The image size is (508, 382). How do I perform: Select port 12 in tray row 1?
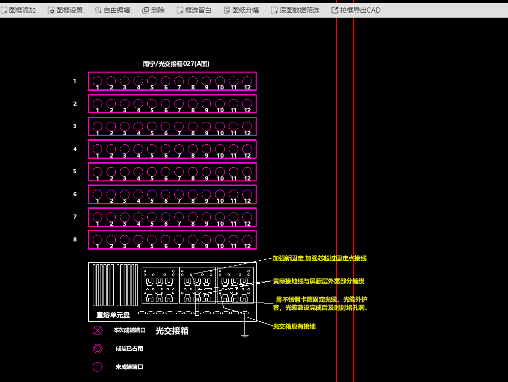(247, 81)
